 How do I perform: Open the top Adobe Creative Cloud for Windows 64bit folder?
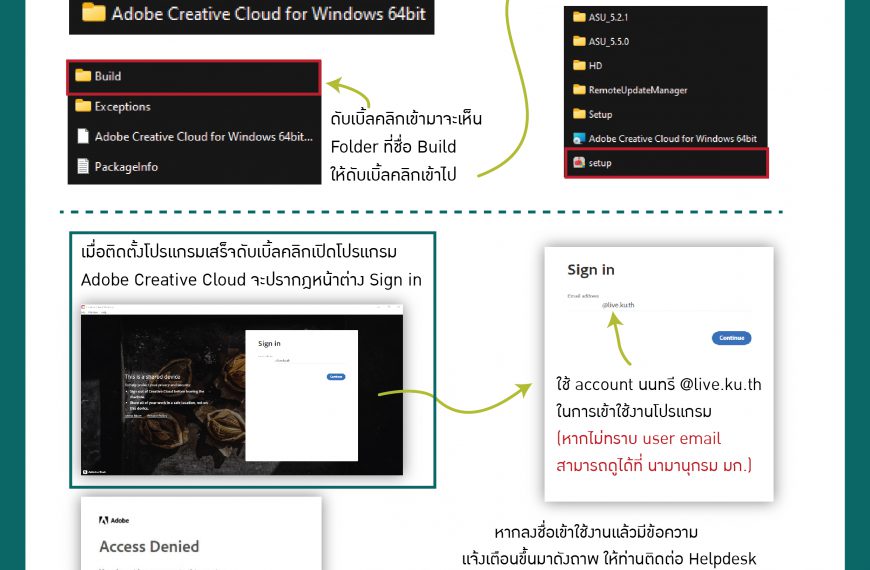(252, 13)
